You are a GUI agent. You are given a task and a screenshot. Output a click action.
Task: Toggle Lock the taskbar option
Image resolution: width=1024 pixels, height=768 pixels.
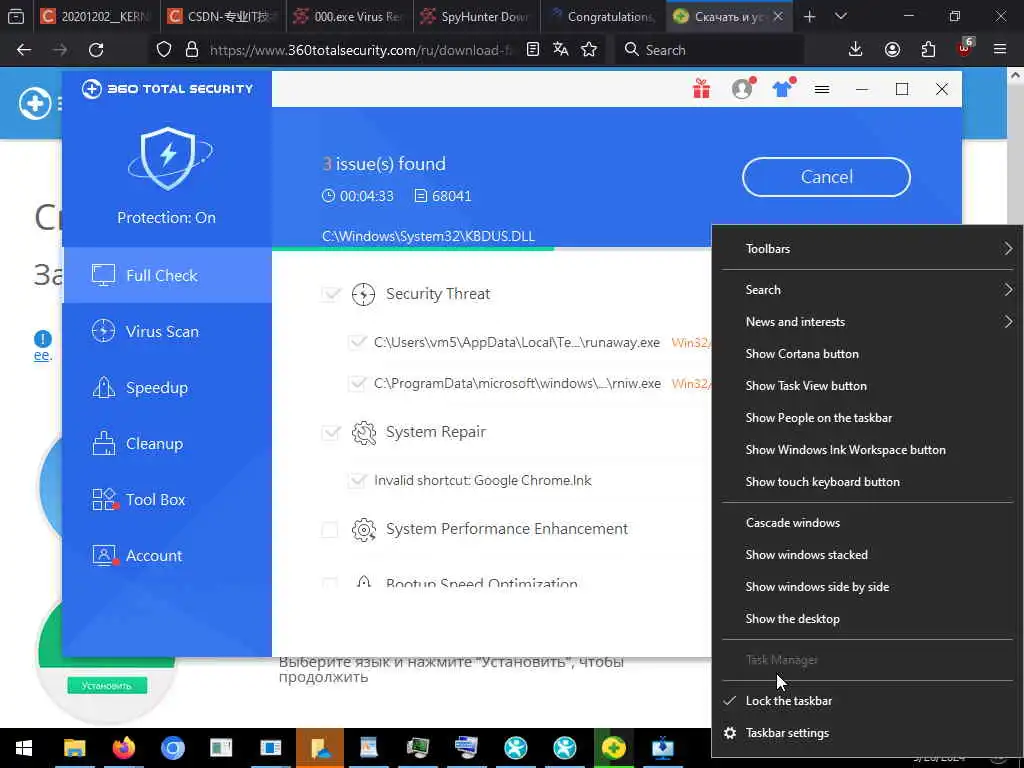[867, 701]
